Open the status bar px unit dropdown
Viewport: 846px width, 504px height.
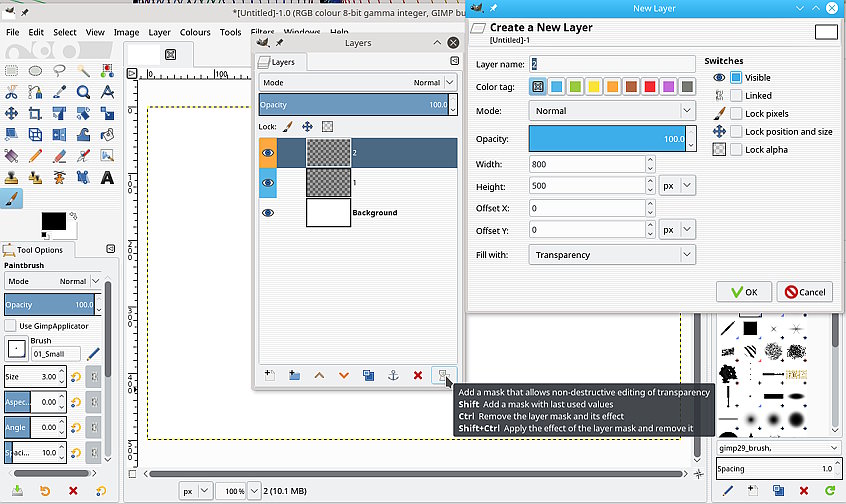pos(195,491)
